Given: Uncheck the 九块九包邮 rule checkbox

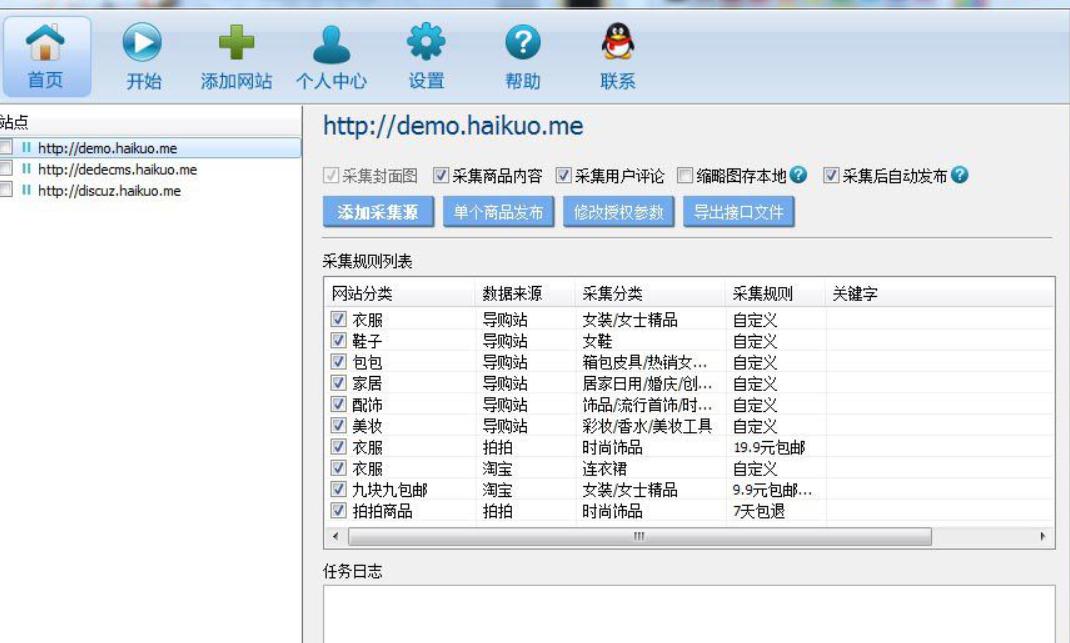Looking at the screenshot, I should tap(338, 489).
